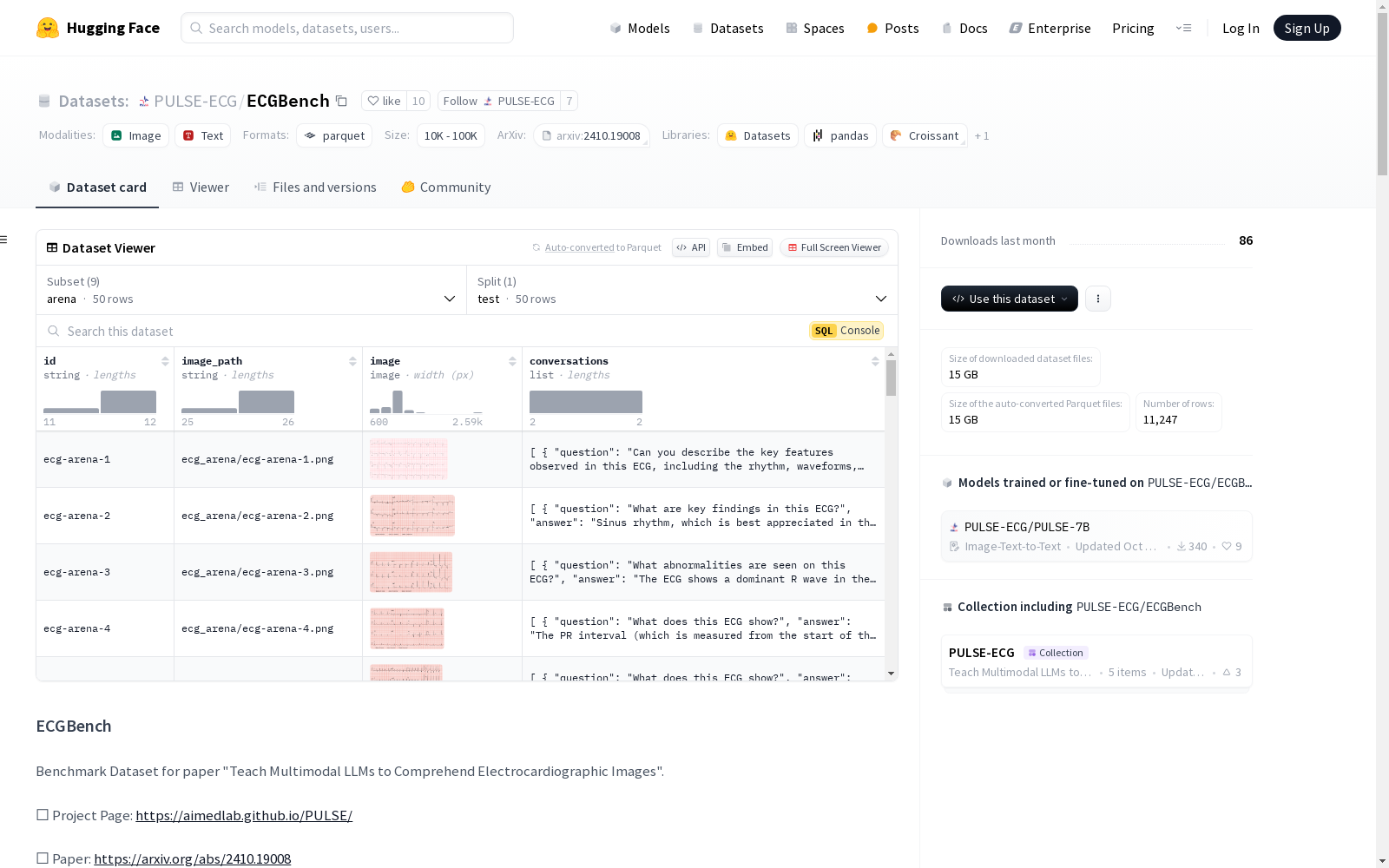
Task: Click the page scrollbar thumb
Action: pos(1382,95)
